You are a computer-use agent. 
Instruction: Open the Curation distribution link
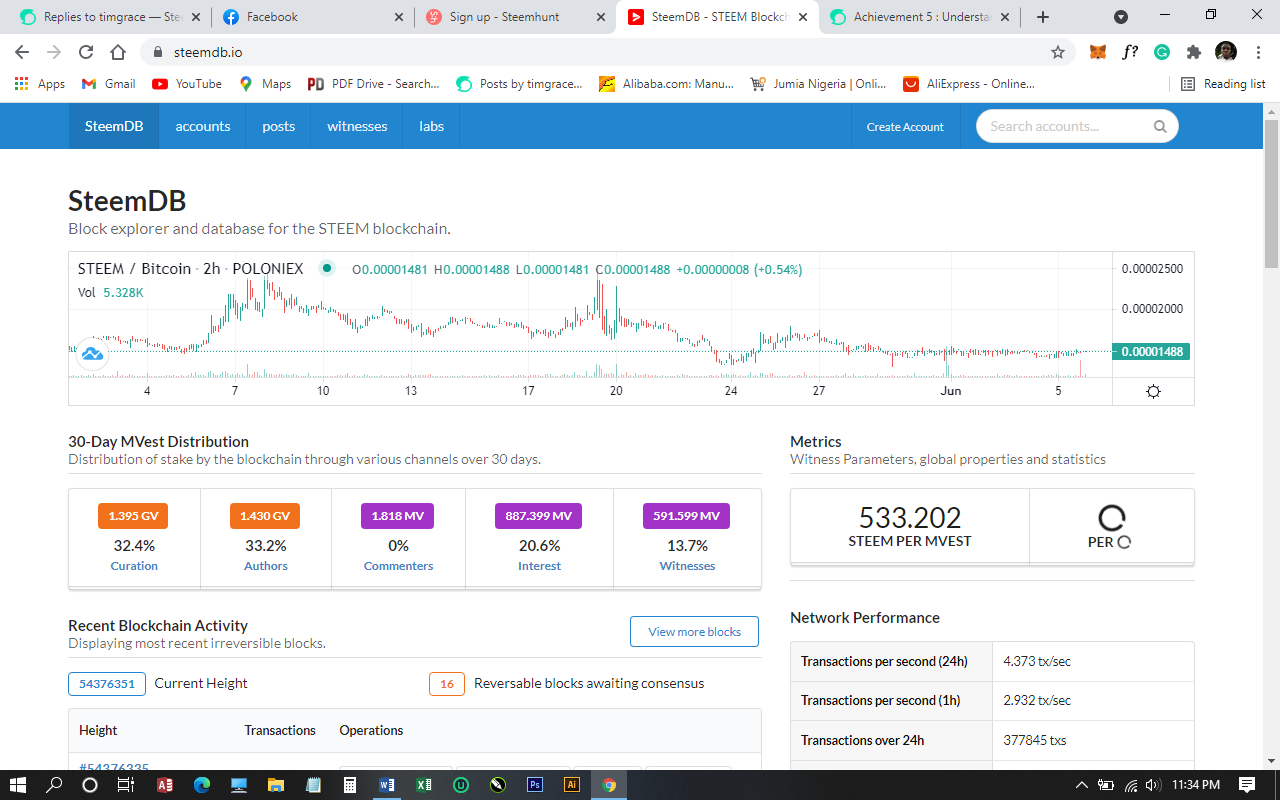tap(134, 566)
